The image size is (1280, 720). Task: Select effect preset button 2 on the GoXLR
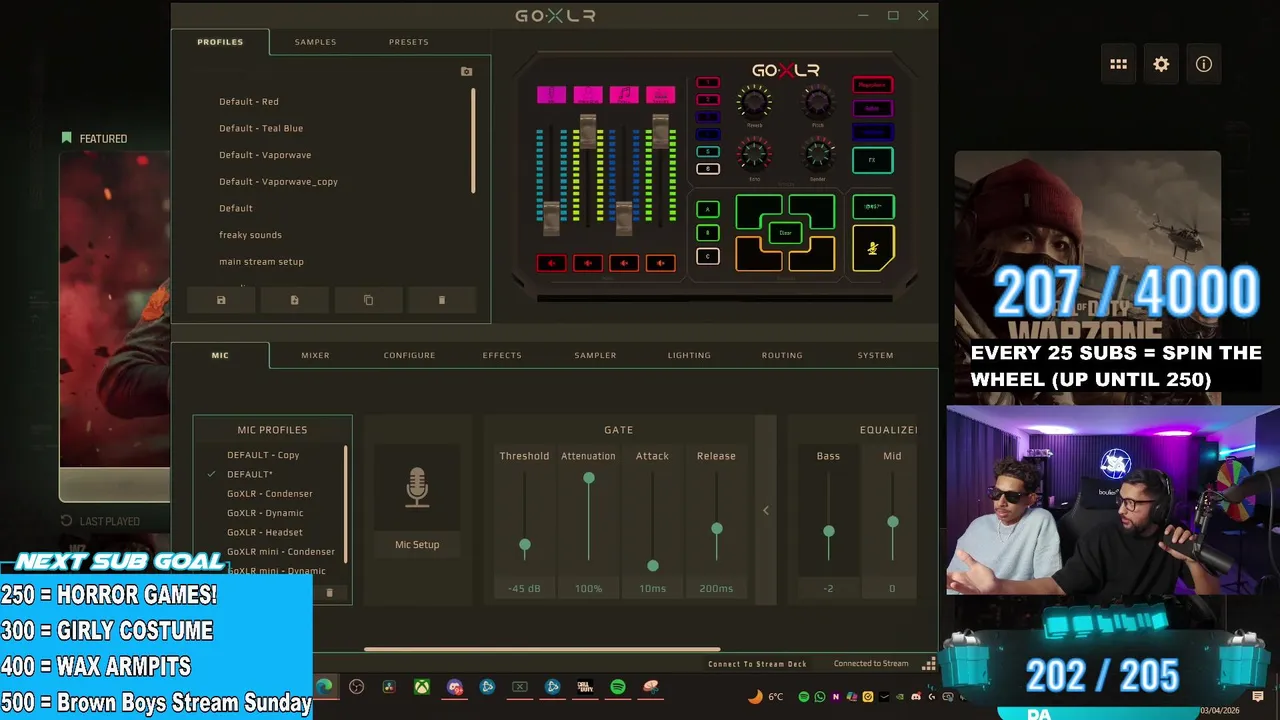(707, 100)
